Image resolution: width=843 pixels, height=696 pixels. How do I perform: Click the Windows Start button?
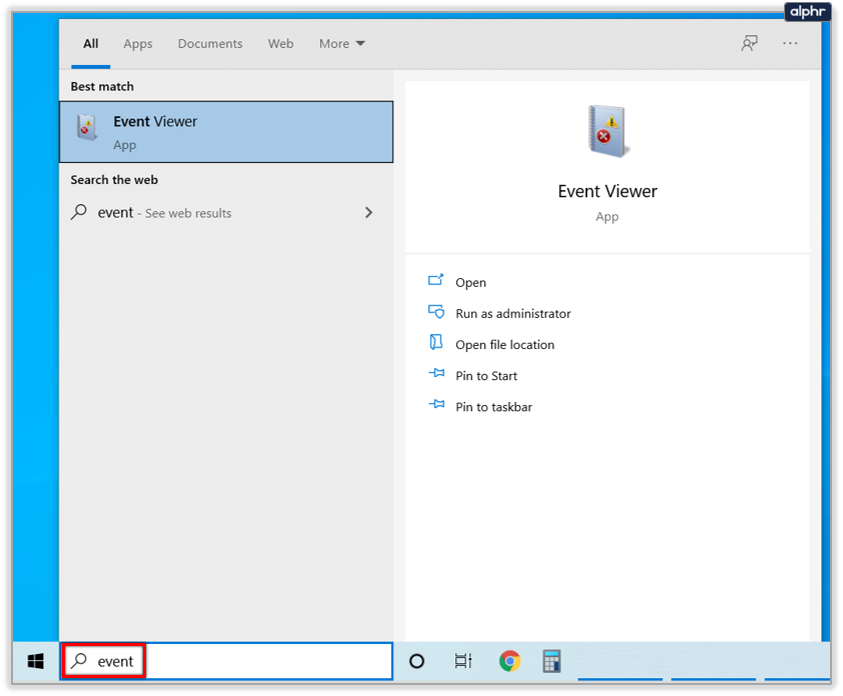(35, 661)
